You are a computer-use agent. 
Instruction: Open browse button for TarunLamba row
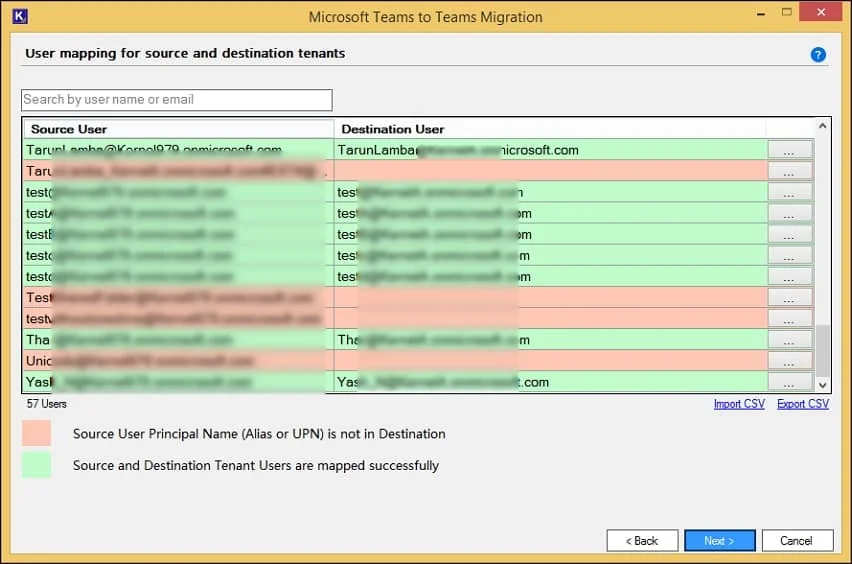[790, 150]
